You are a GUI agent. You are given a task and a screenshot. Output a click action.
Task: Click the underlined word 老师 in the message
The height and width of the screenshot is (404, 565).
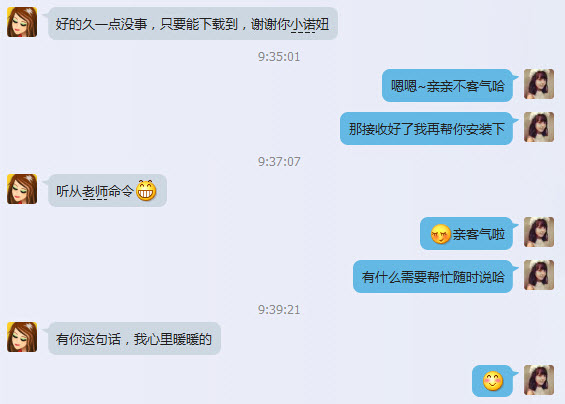click(x=95, y=191)
